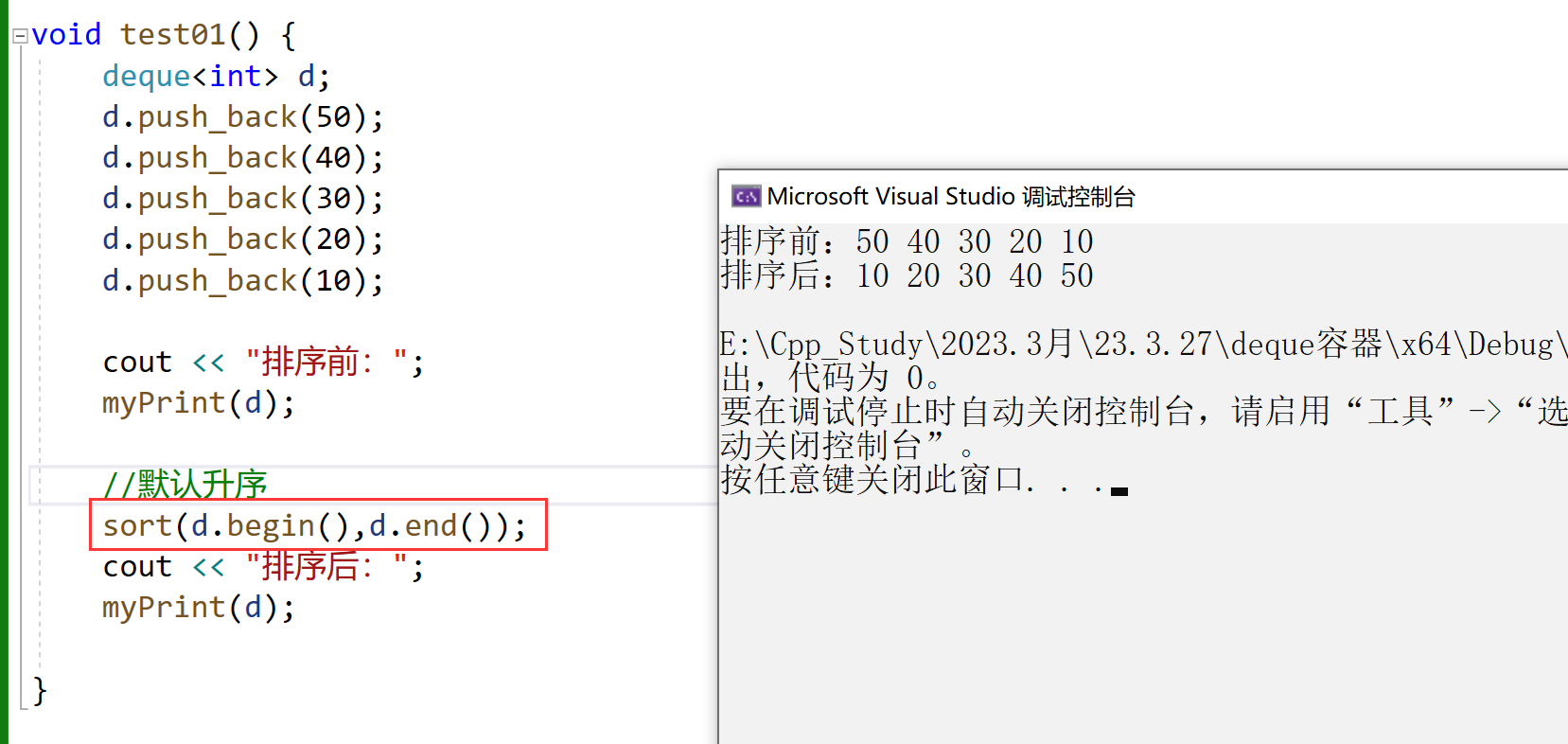Viewport: 1568px width, 744px height.
Task: Click the line d.push_back(20);
Action: pyautogui.click(x=243, y=239)
